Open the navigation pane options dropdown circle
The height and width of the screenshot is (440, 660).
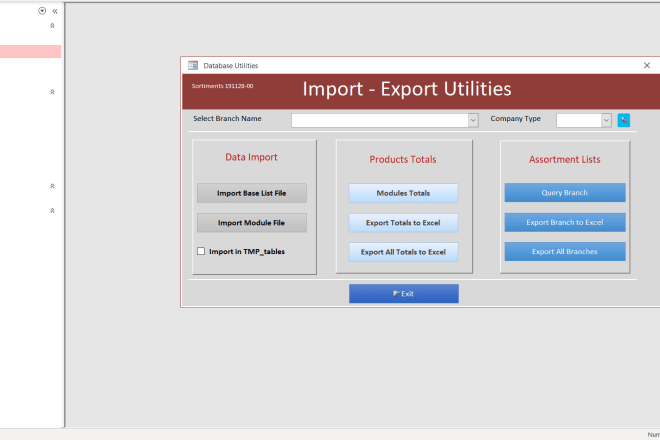point(42,11)
